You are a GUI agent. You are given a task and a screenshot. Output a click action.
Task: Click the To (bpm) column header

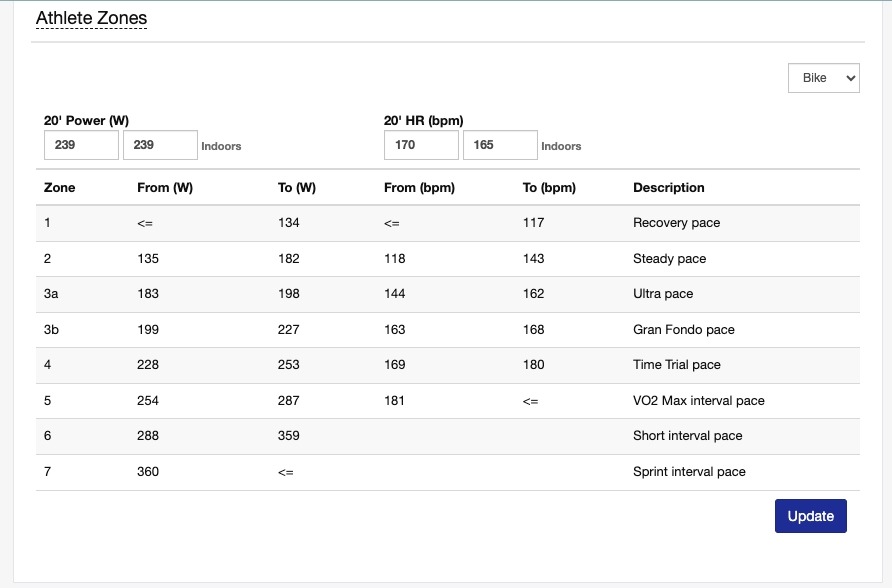[550, 188]
